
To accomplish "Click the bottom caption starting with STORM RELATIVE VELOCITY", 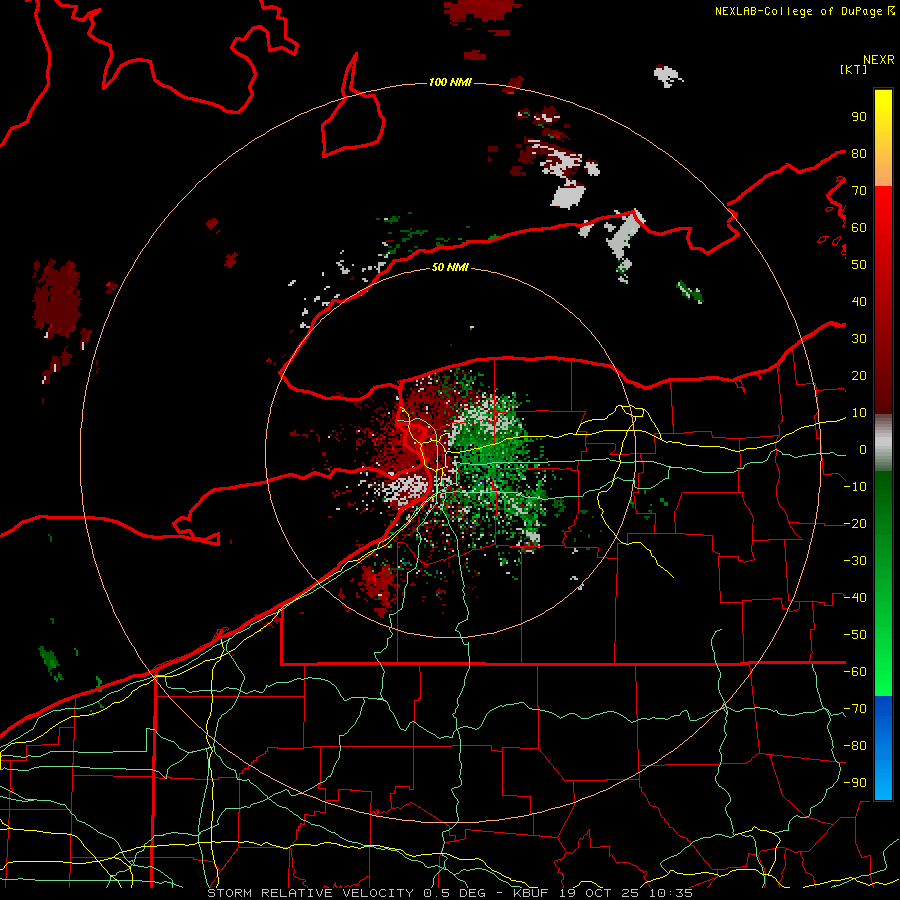I will [x=450, y=893].
